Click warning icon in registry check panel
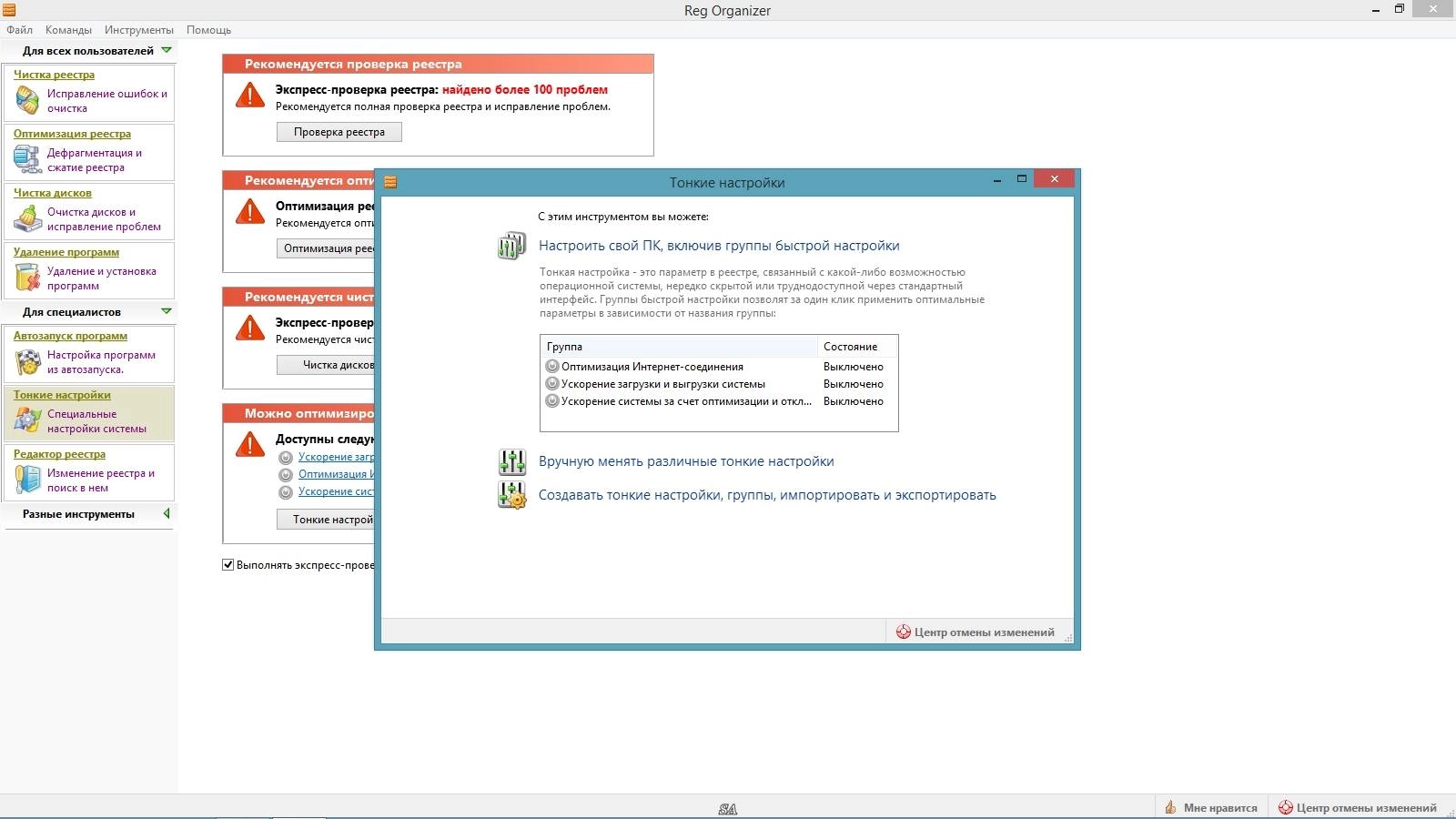Viewport: 1456px width, 819px height. pyautogui.click(x=249, y=95)
